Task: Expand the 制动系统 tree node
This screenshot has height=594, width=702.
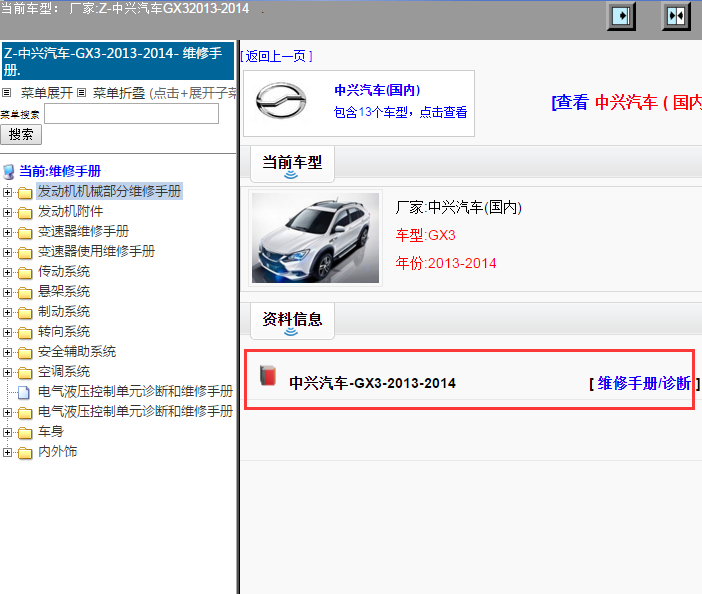Action: [x=7, y=312]
